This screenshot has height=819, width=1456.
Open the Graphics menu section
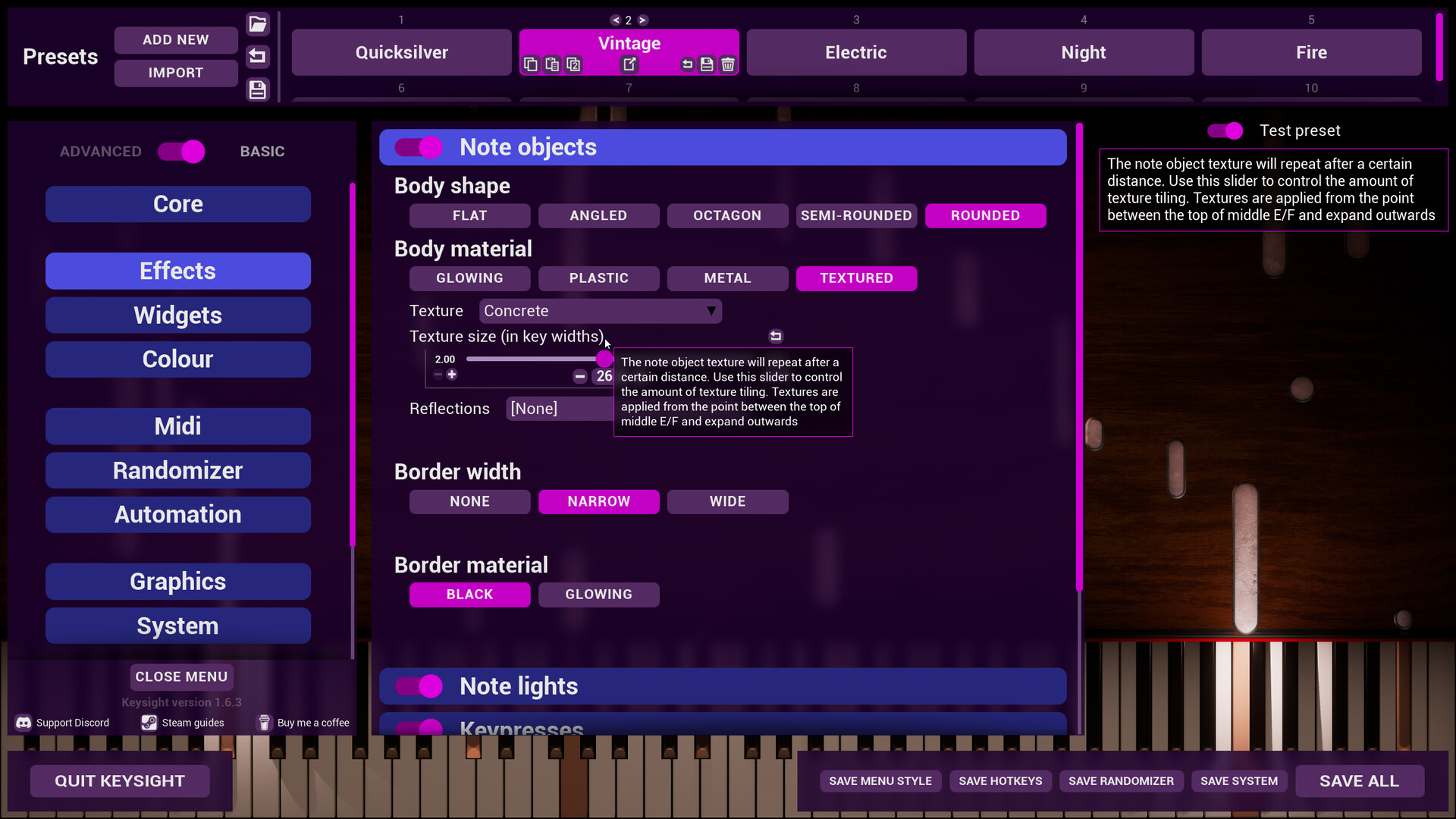[x=178, y=582]
